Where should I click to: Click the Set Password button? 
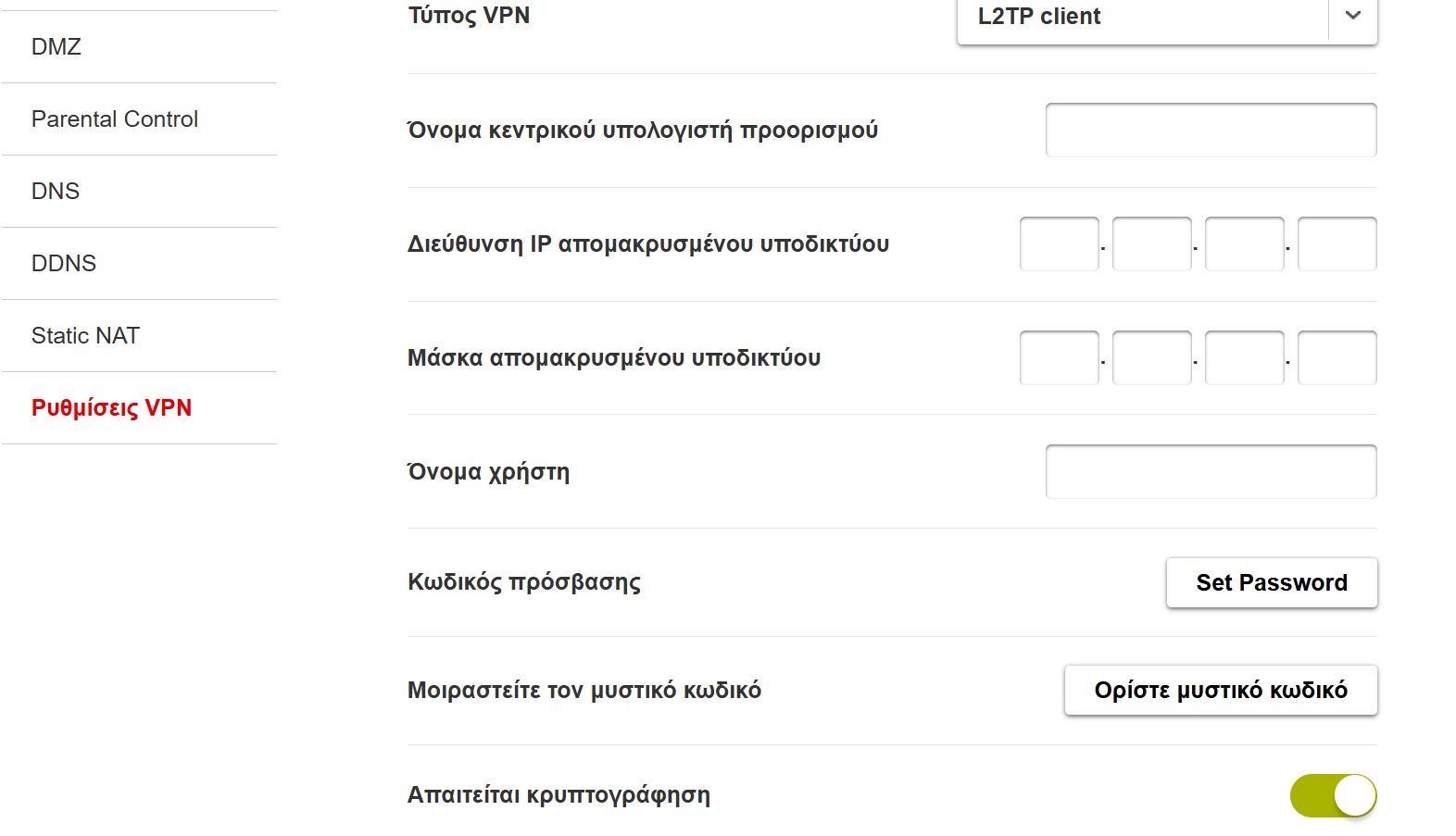click(x=1271, y=582)
